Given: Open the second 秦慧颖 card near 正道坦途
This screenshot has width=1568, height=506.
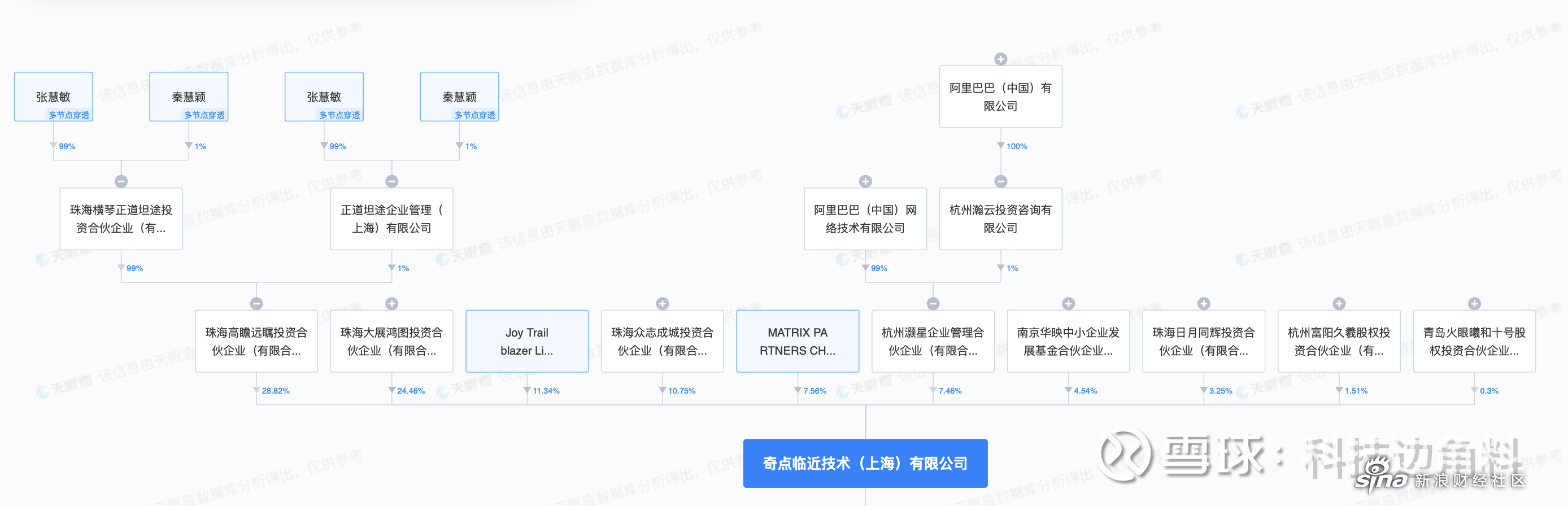Looking at the screenshot, I should click(460, 97).
